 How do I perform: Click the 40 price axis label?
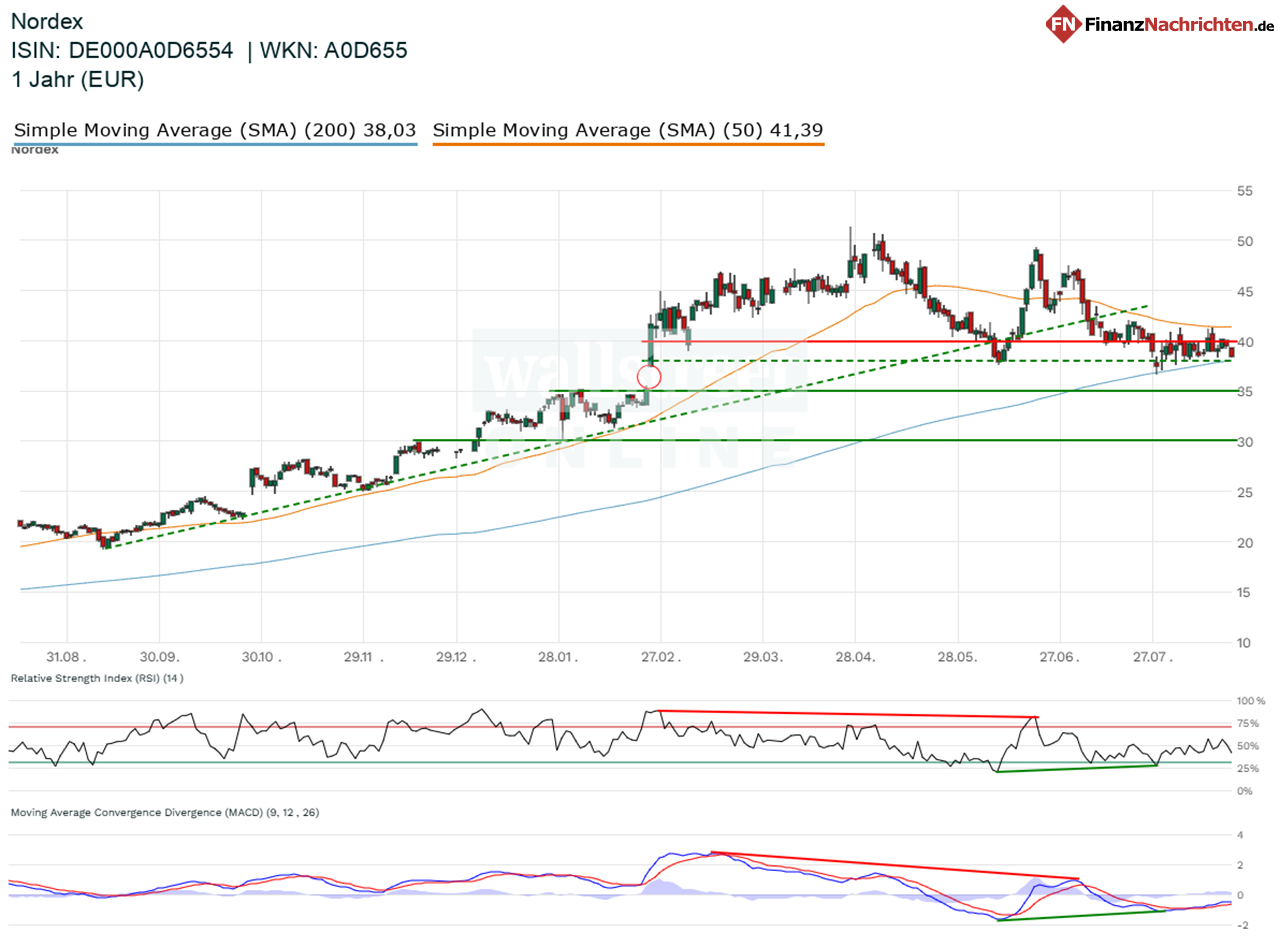(x=1245, y=342)
